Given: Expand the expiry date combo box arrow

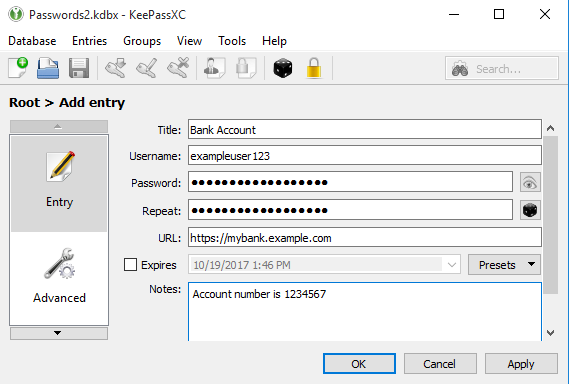Looking at the screenshot, I should 452,265.
